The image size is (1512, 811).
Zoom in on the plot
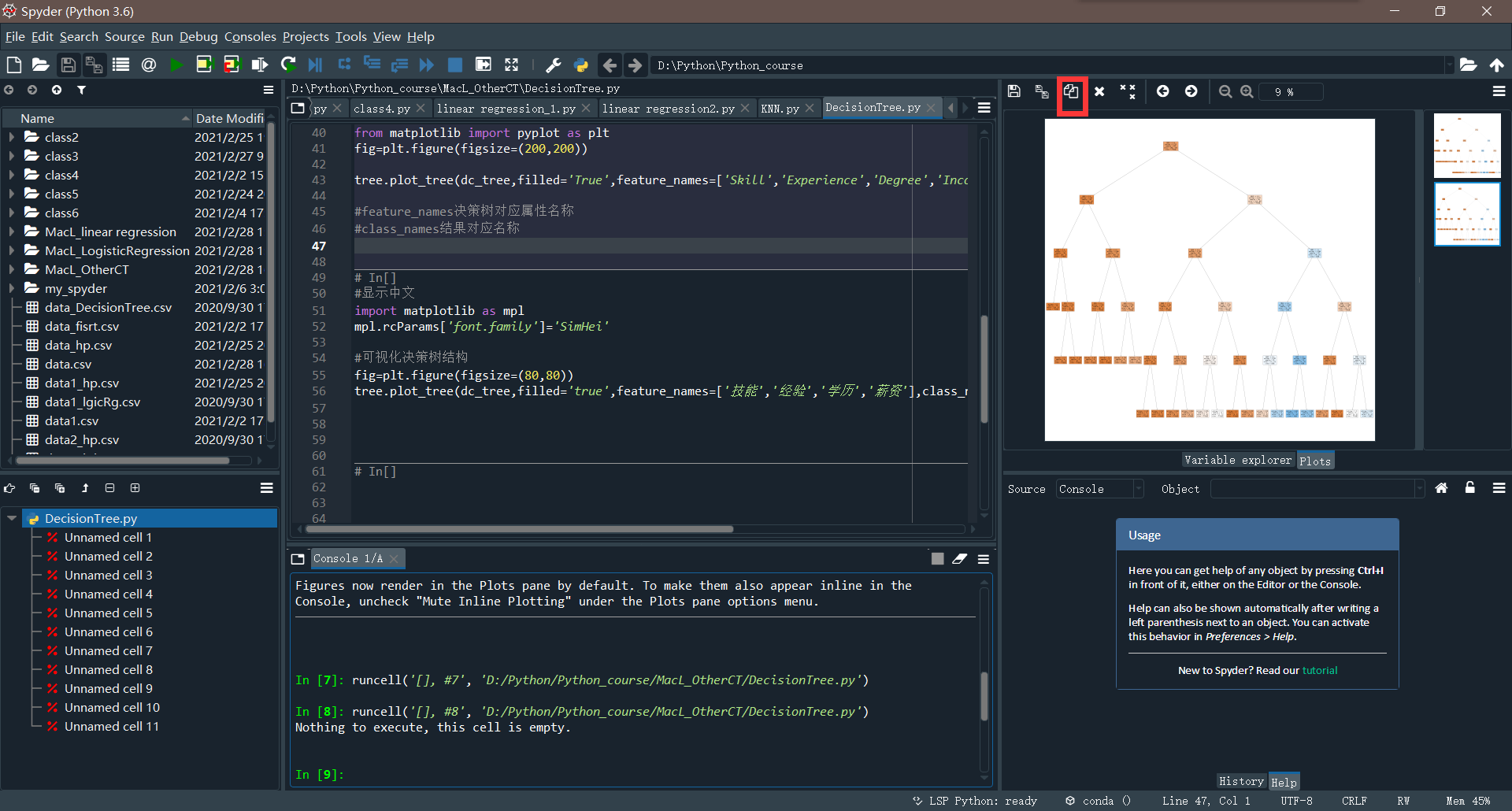tap(1247, 91)
